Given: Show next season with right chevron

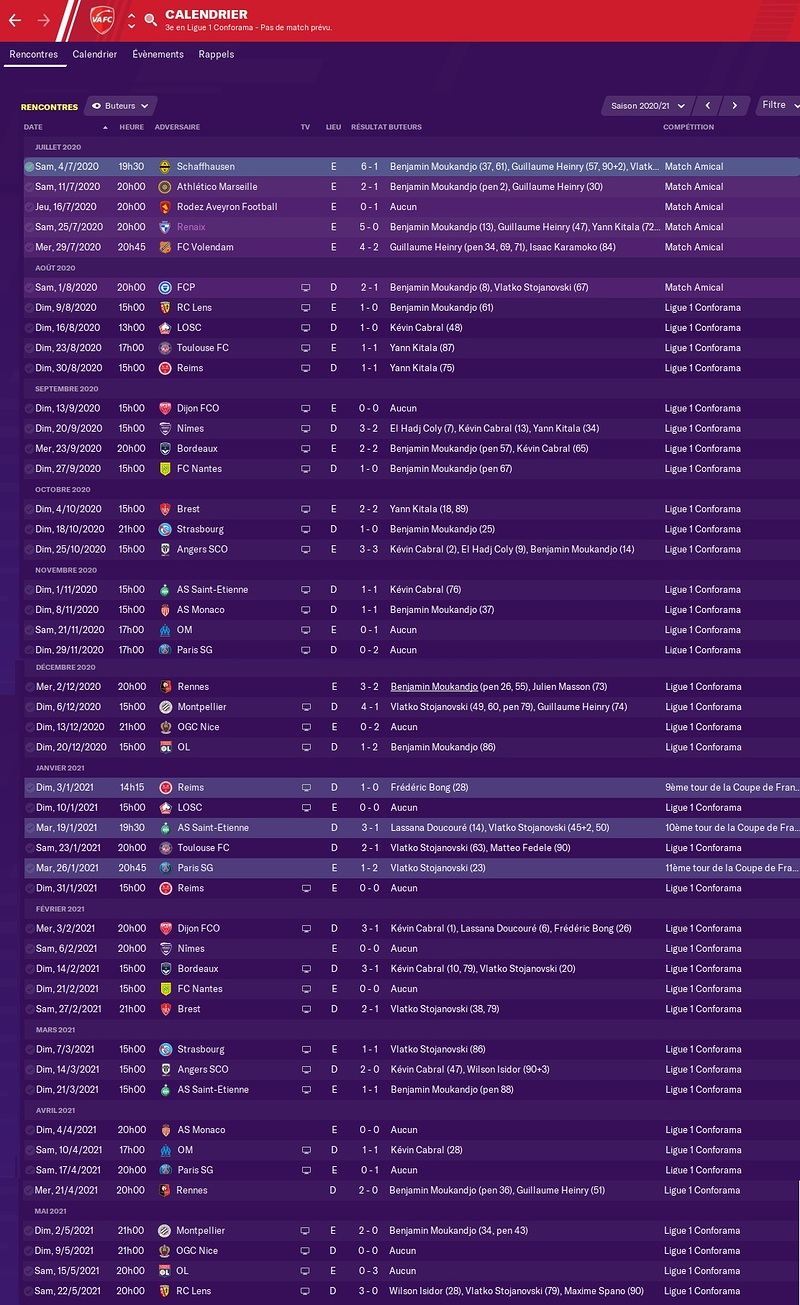Looking at the screenshot, I should [735, 105].
